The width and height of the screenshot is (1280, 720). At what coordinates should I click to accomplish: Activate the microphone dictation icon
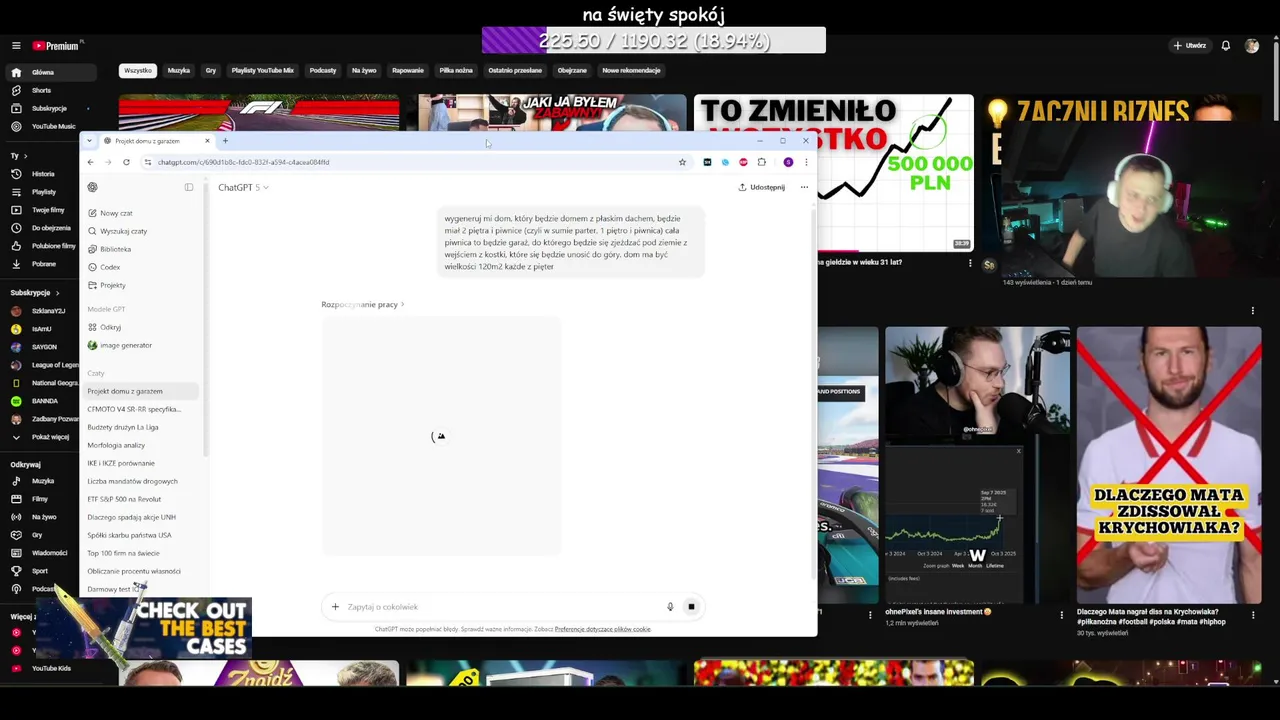[x=670, y=607]
